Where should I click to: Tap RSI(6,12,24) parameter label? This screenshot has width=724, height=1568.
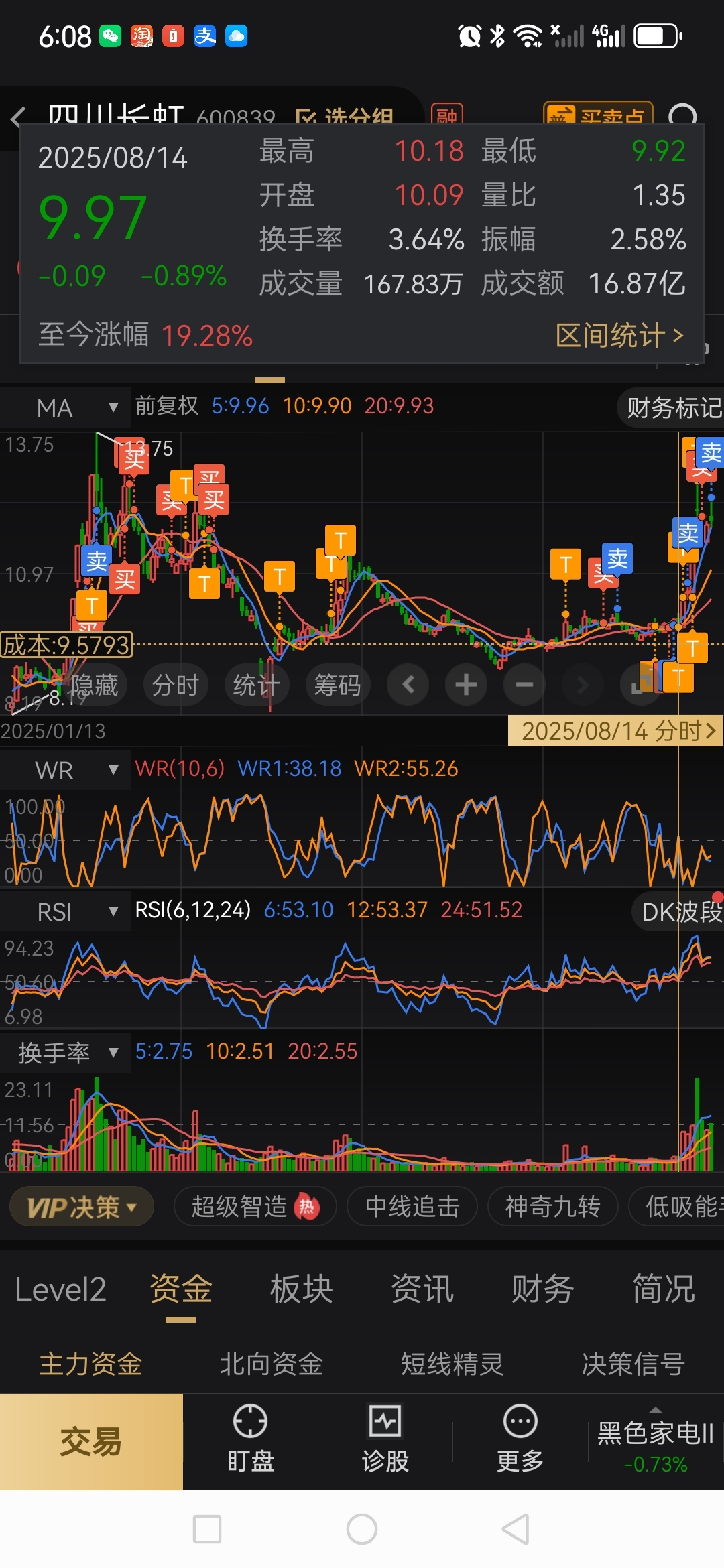coord(193,910)
